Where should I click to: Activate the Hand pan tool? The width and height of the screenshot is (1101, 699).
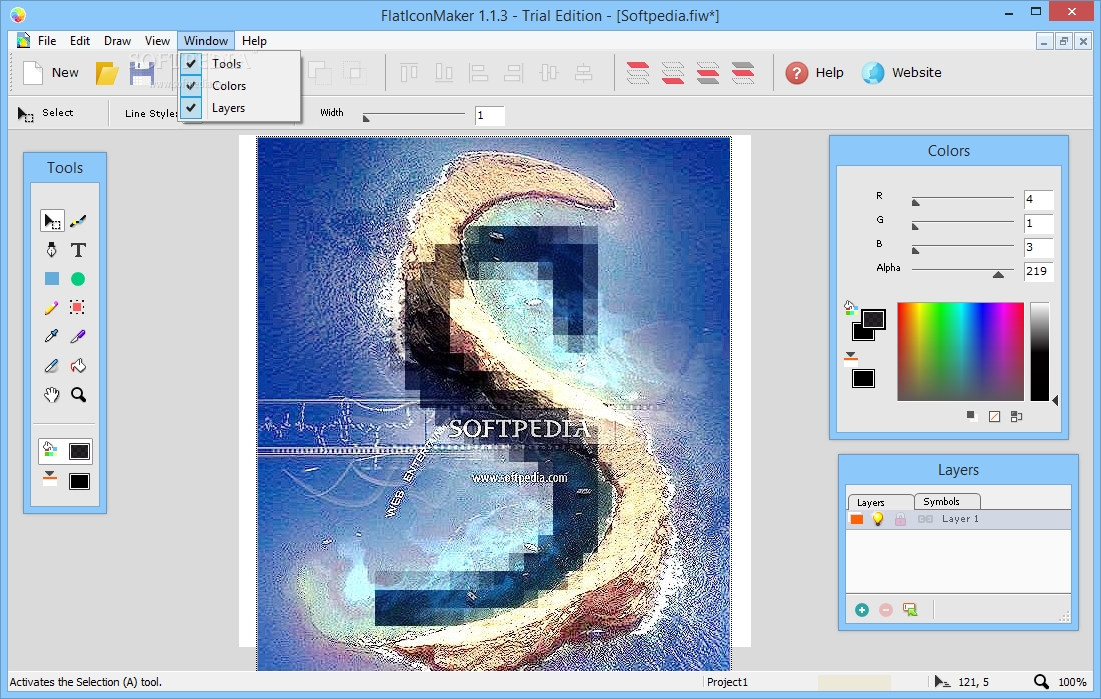pyautogui.click(x=51, y=395)
